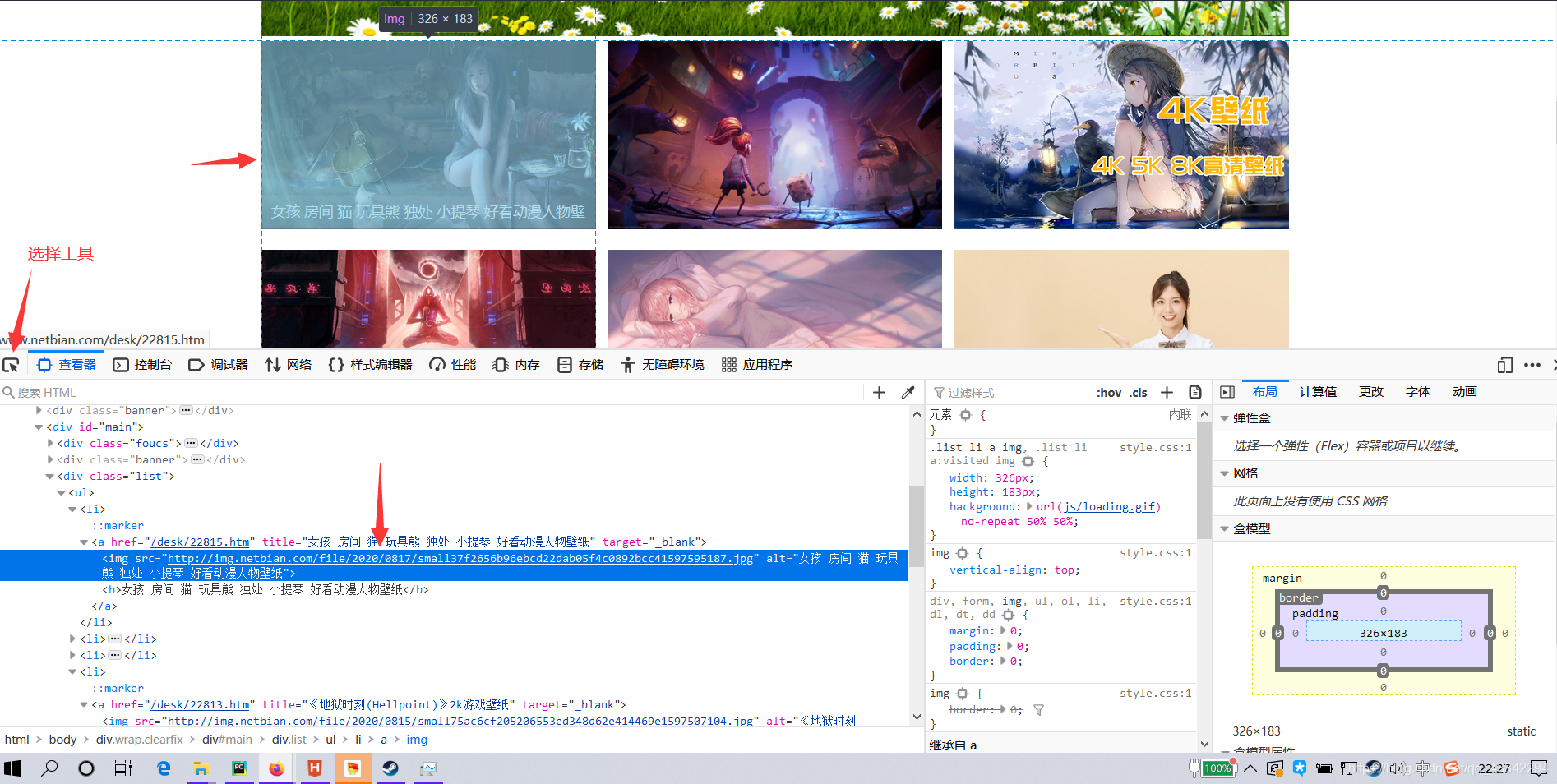Expand the margin shorthand in rules
1557x784 pixels.
coord(1003,631)
